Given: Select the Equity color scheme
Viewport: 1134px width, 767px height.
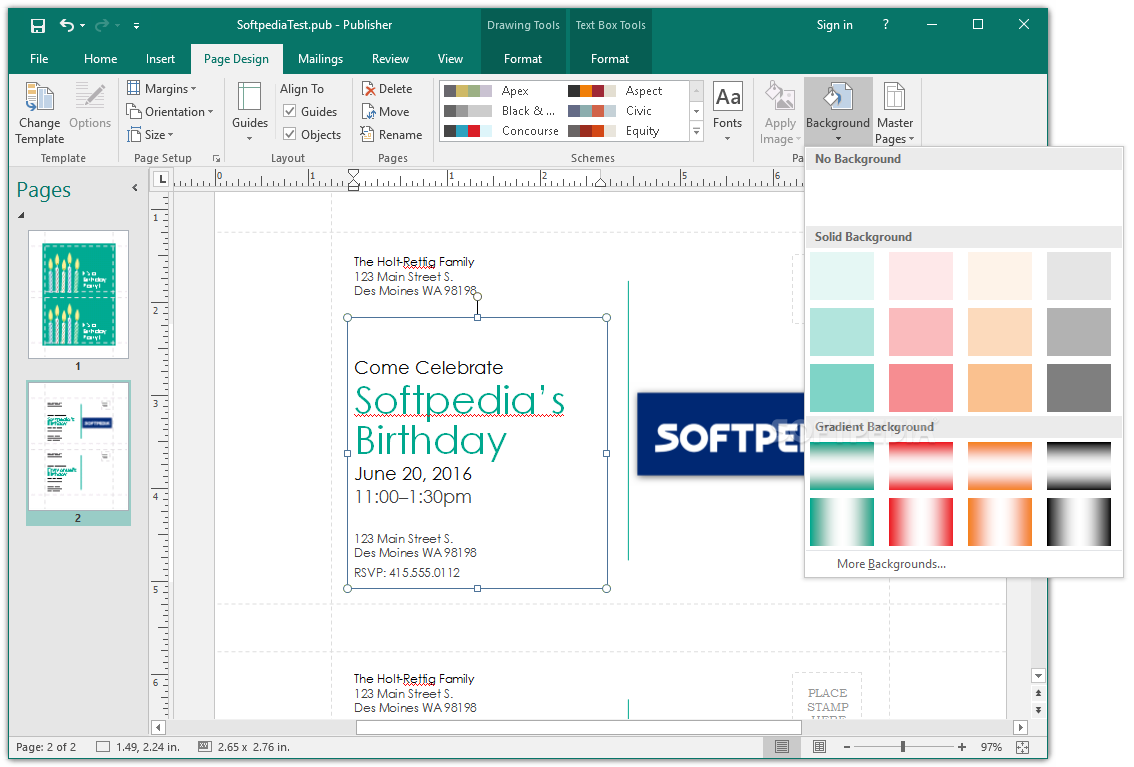Looking at the screenshot, I should coord(626,131).
